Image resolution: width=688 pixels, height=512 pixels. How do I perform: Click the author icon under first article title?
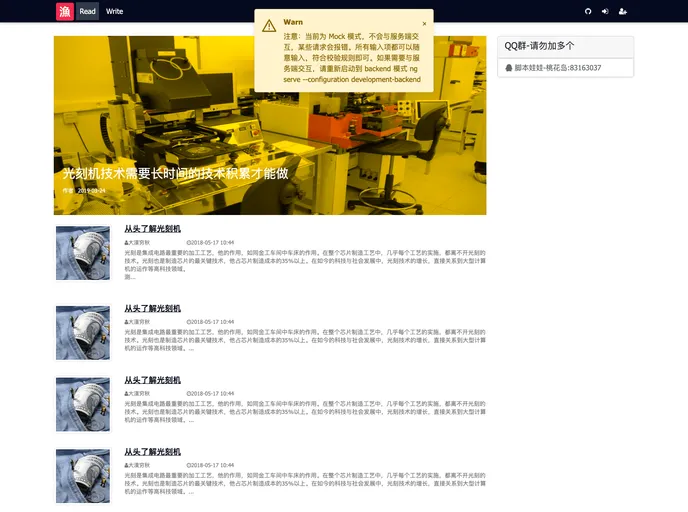tap(126, 242)
